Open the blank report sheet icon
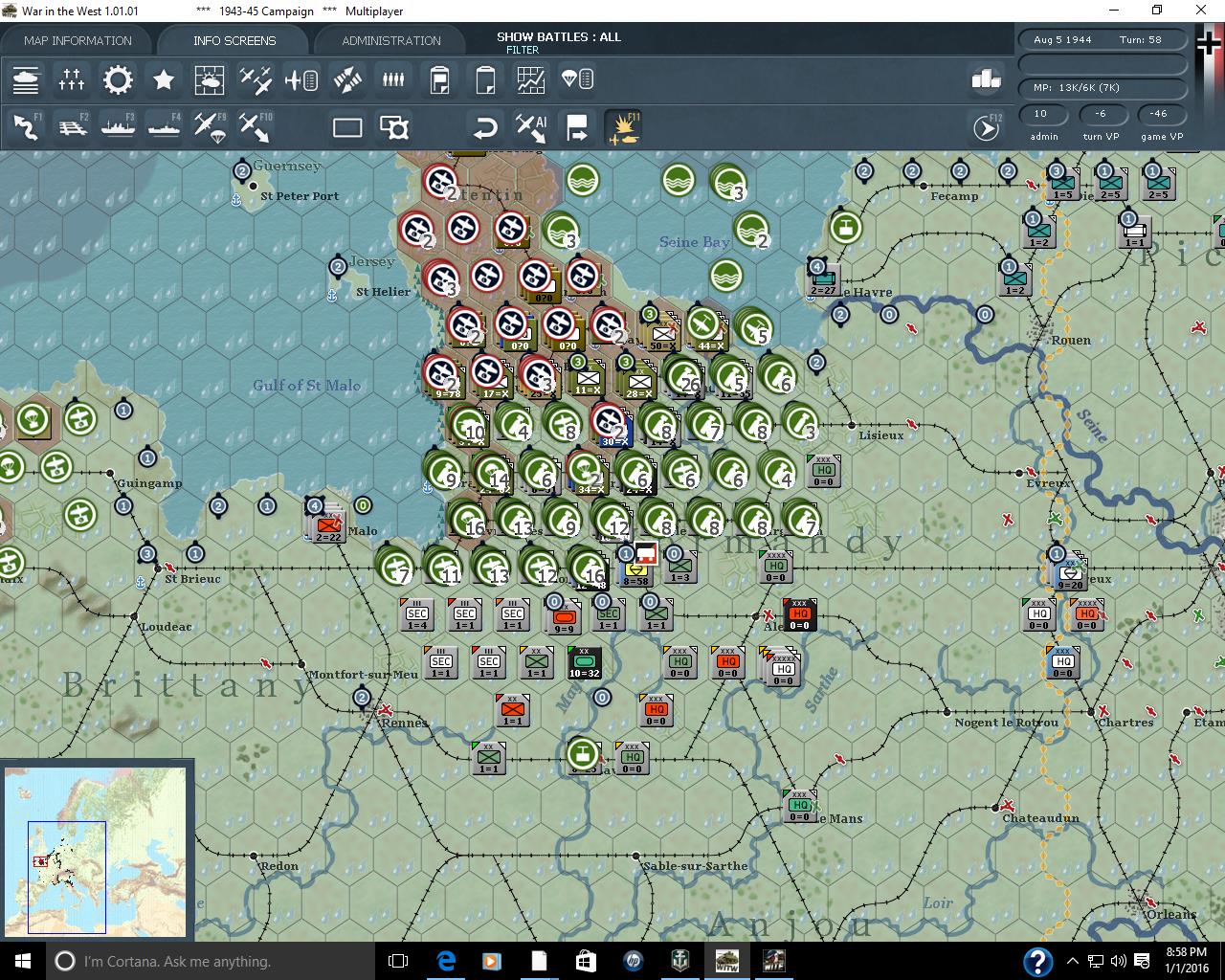Screen dimensions: 1225x980 pos(485,79)
